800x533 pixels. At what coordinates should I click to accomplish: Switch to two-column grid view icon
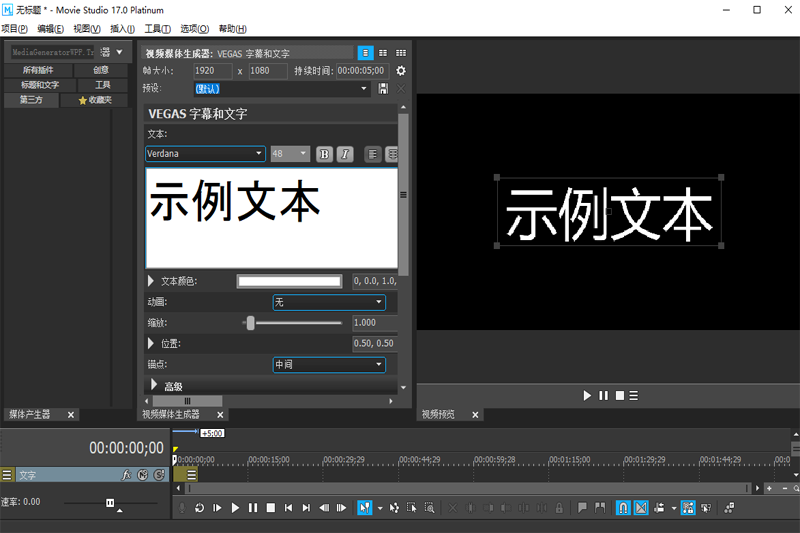pyautogui.click(x=383, y=53)
